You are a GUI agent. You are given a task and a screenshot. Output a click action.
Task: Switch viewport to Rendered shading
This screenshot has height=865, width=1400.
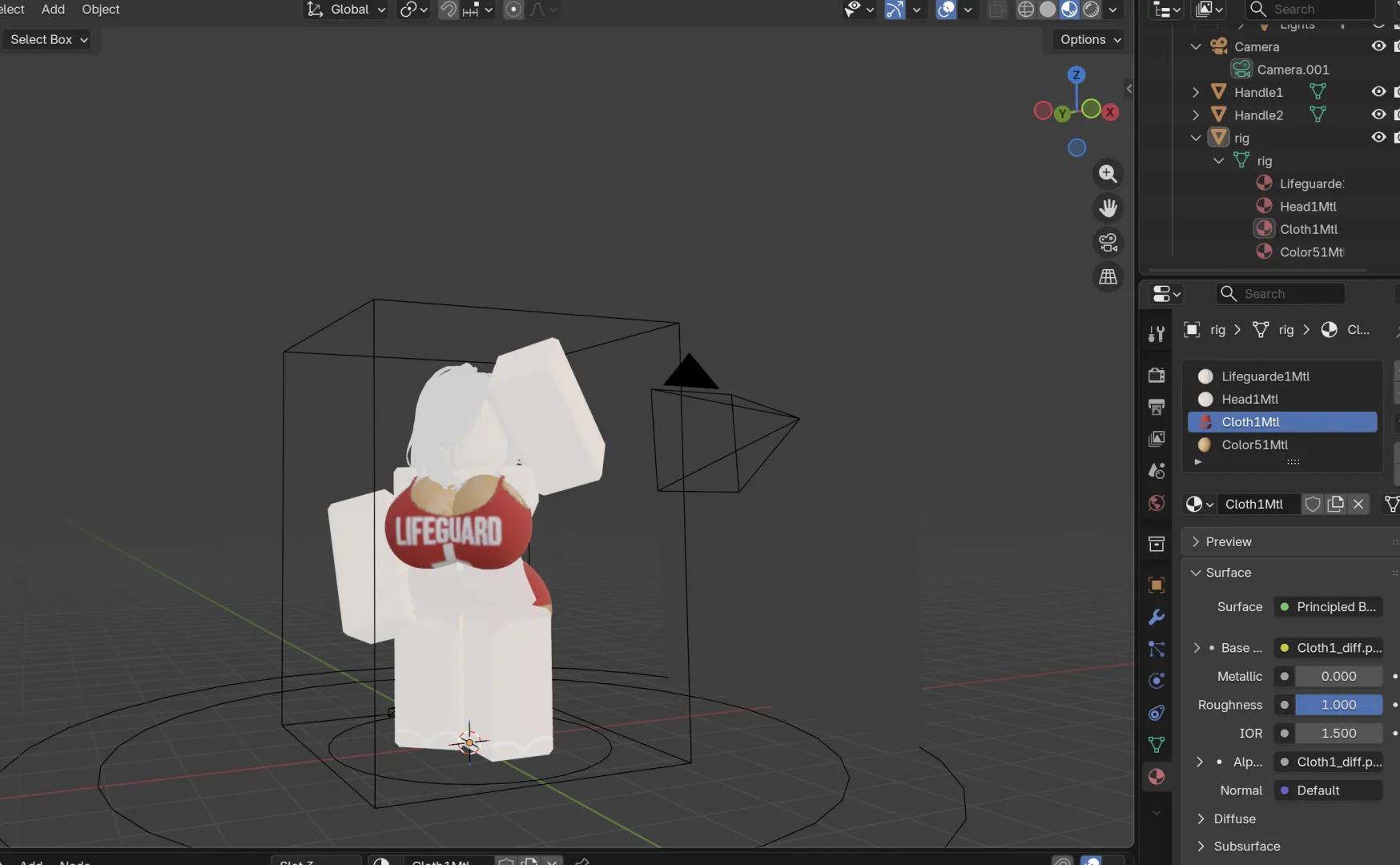tap(1093, 10)
